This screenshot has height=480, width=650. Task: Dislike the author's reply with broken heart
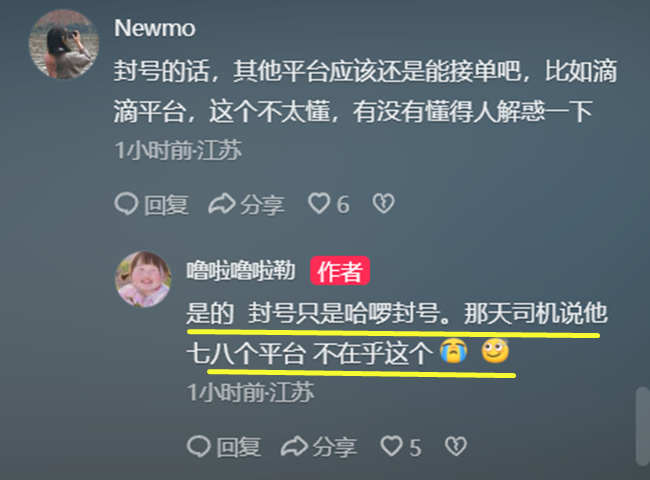(456, 446)
